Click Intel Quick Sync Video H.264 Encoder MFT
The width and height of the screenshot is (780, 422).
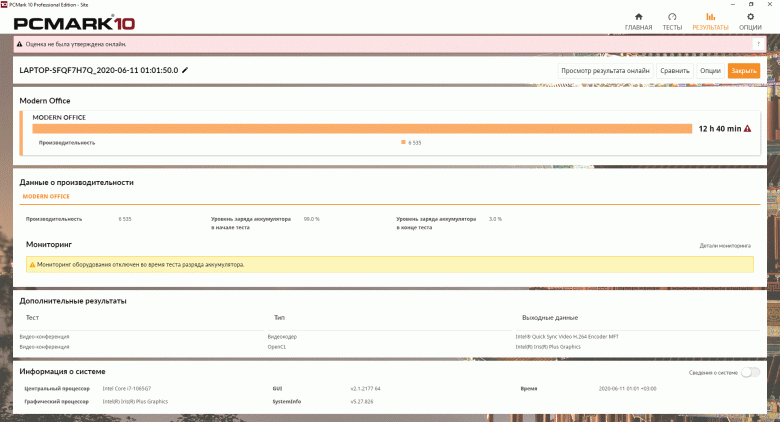(x=567, y=337)
